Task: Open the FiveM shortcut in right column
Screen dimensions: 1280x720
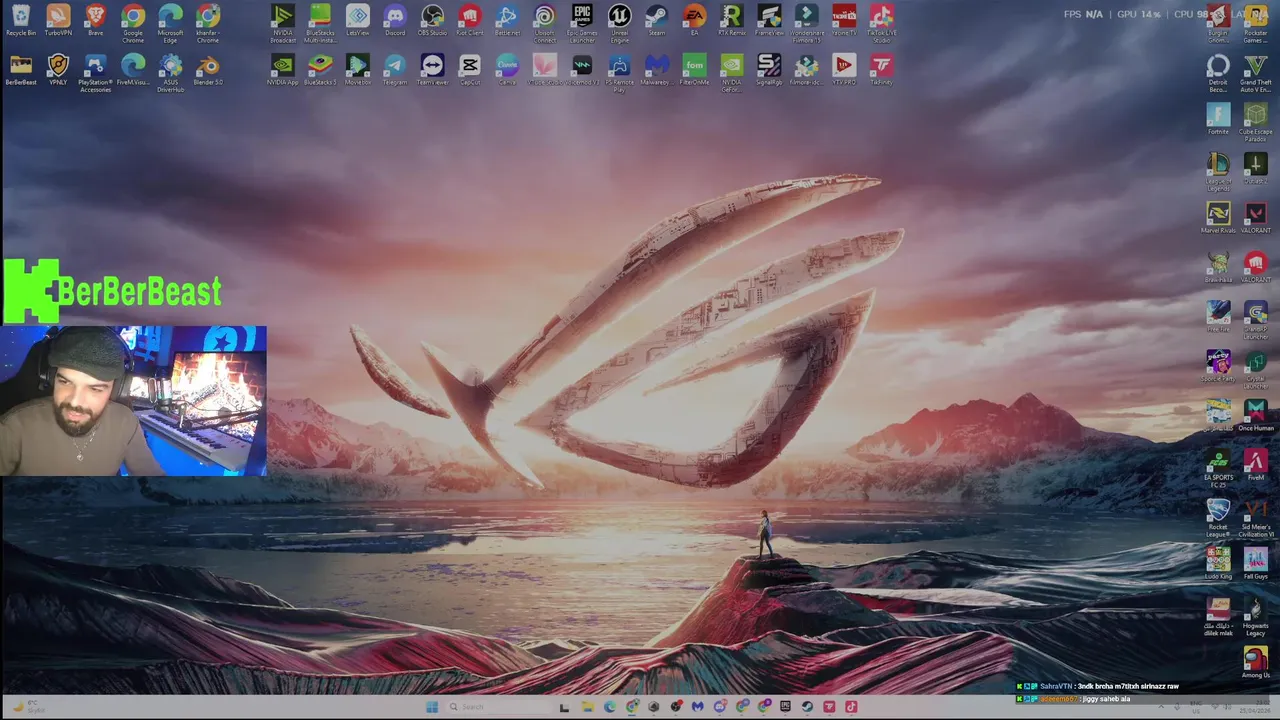Action: click(x=1255, y=462)
